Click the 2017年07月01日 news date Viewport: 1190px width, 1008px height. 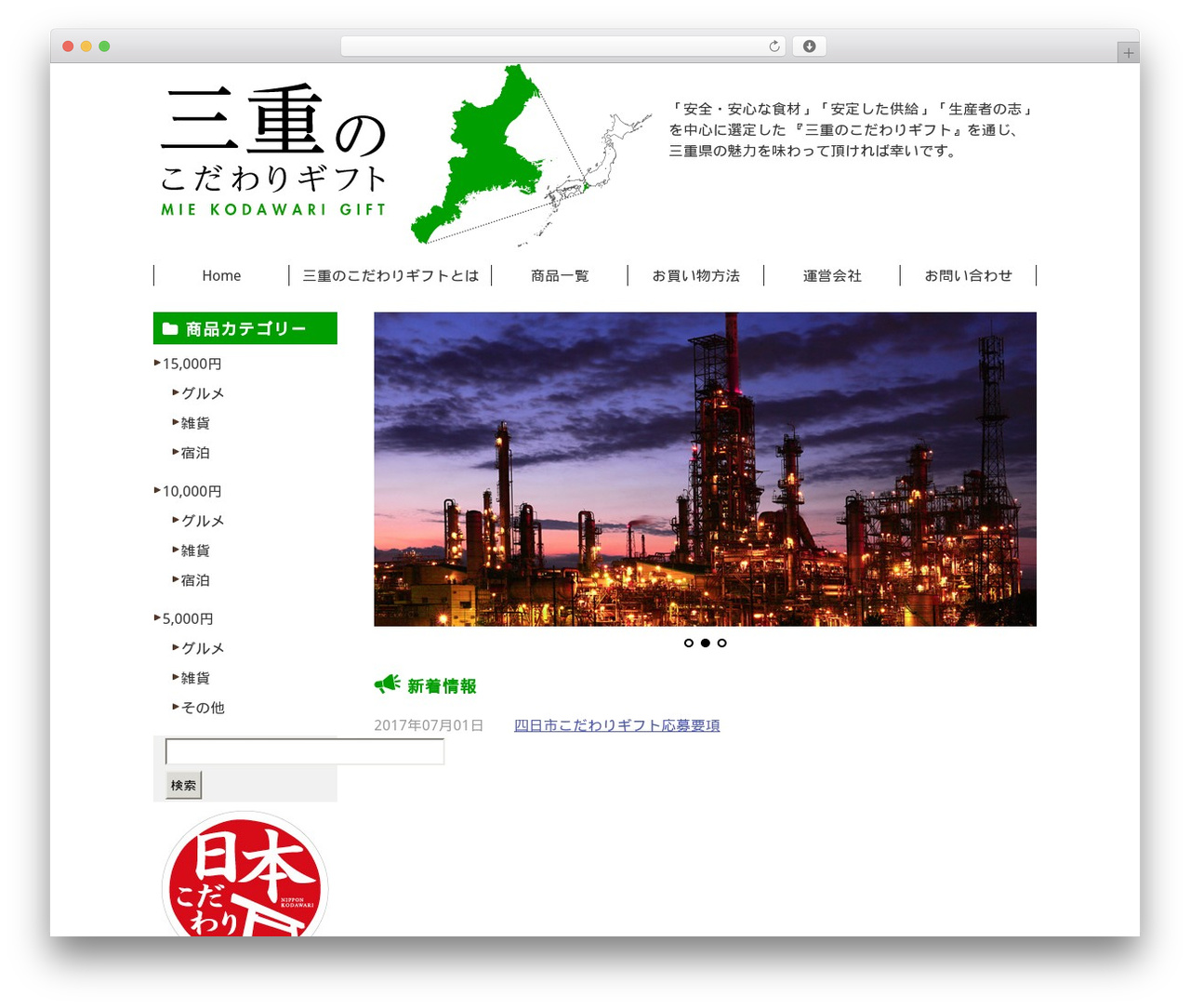pyautogui.click(x=429, y=725)
